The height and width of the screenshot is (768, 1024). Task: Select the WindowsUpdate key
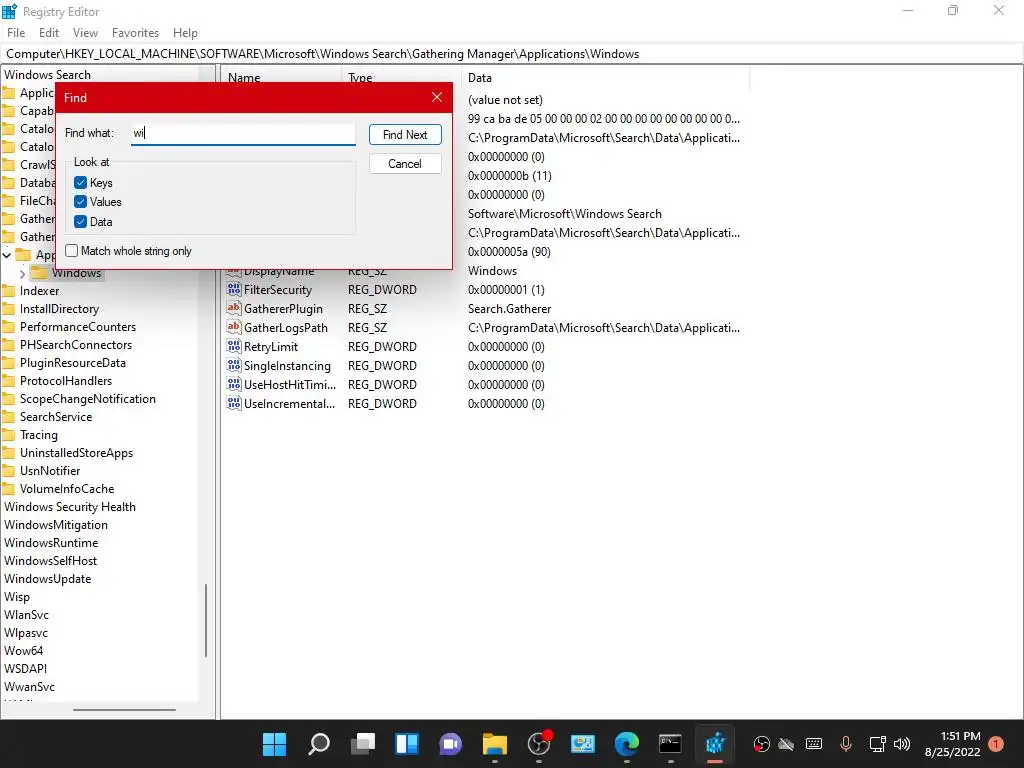[48, 579]
